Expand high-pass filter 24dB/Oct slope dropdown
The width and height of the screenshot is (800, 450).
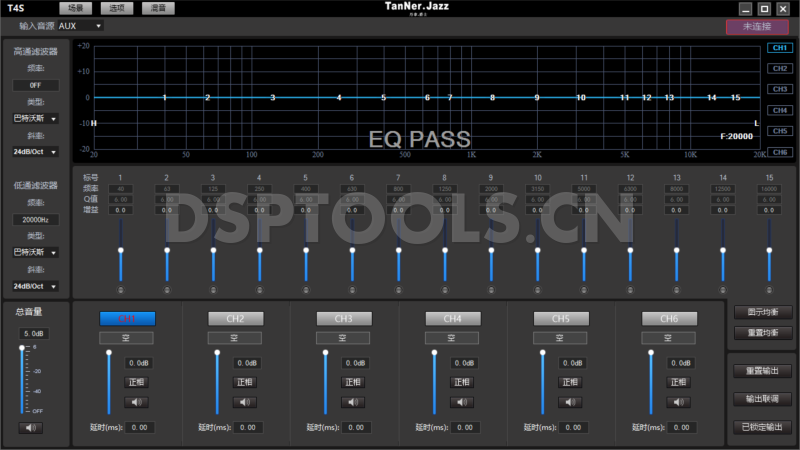tap(35, 152)
